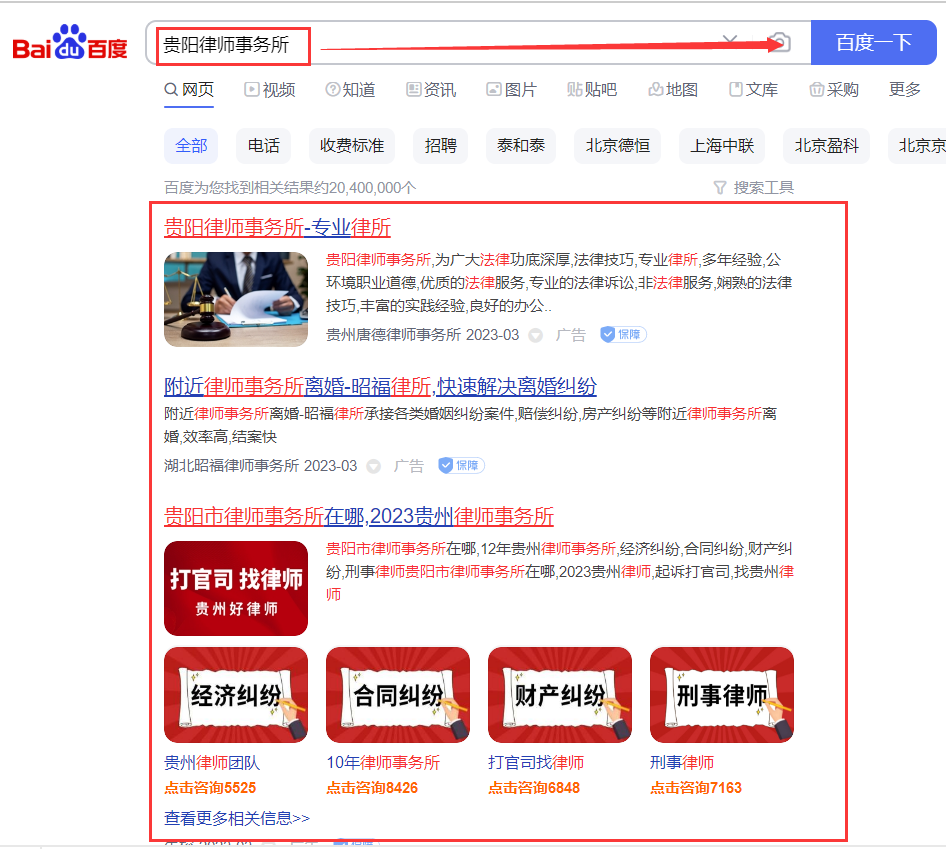Expand dropdown arrow beside 贵州唐德律师事务所 date

pos(535,335)
